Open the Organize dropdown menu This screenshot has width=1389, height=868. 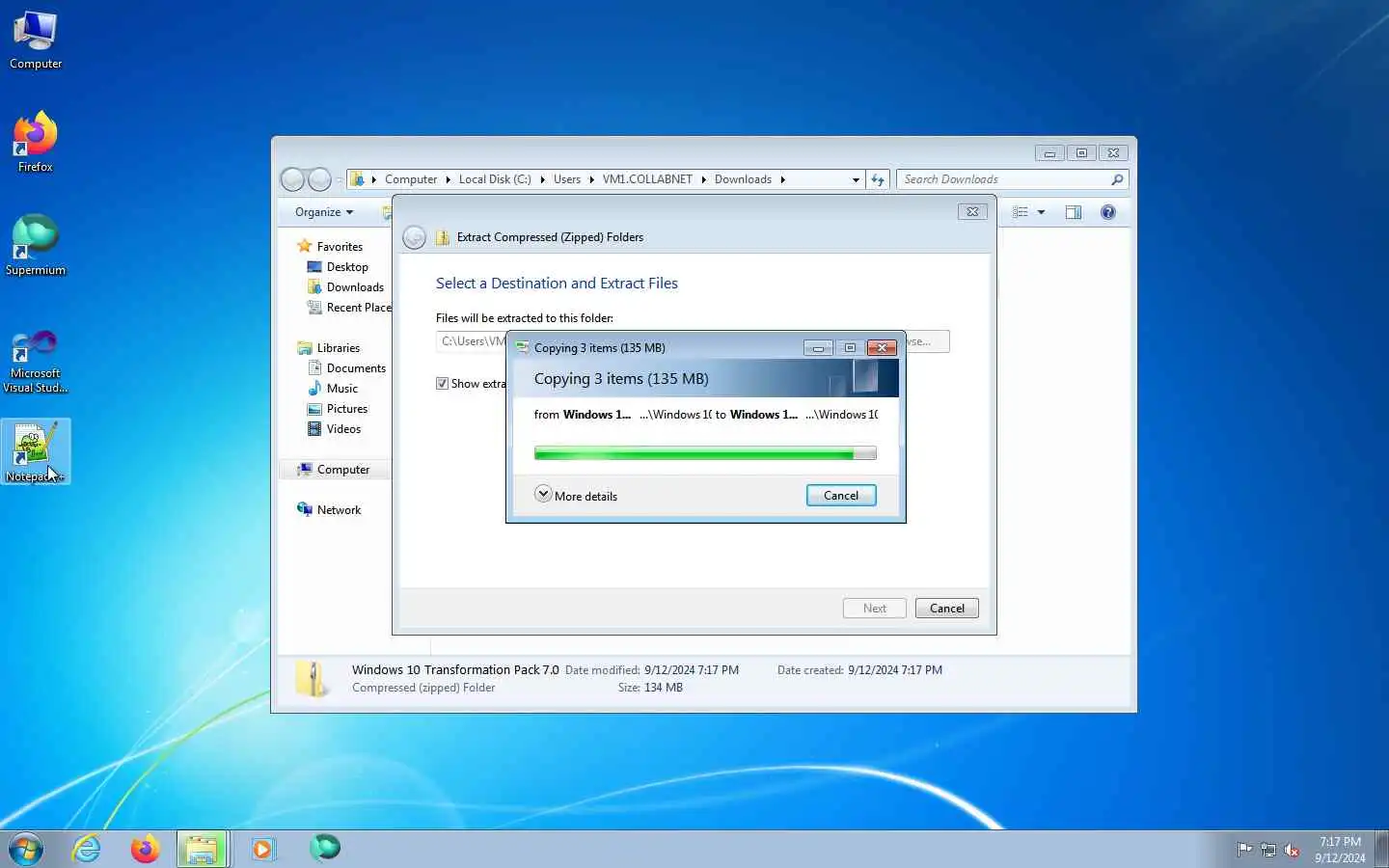click(324, 212)
